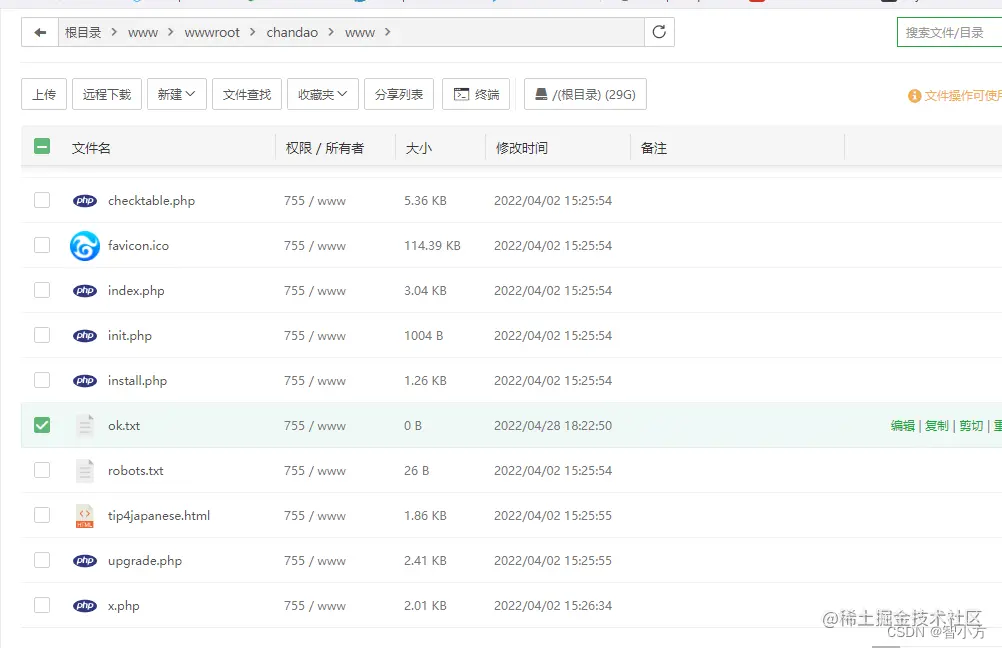Click the text file icon for ok.txt
This screenshot has width=1002, height=648.
[x=85, y=426]
